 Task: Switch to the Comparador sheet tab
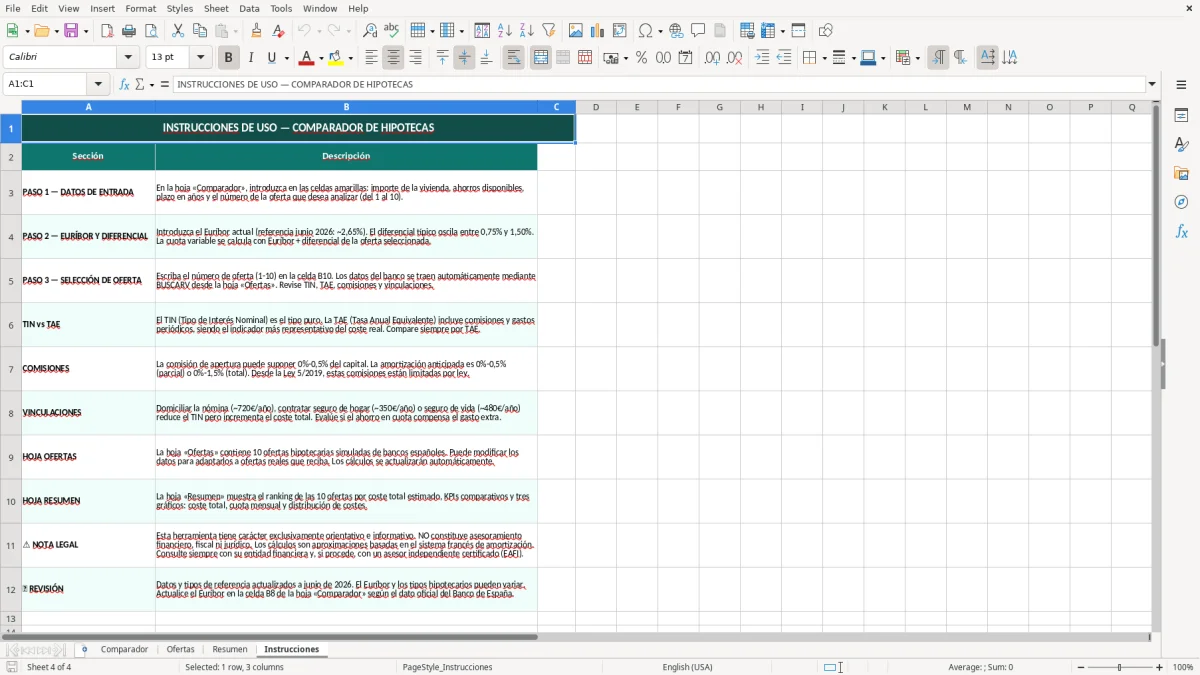tap(124, 649)
